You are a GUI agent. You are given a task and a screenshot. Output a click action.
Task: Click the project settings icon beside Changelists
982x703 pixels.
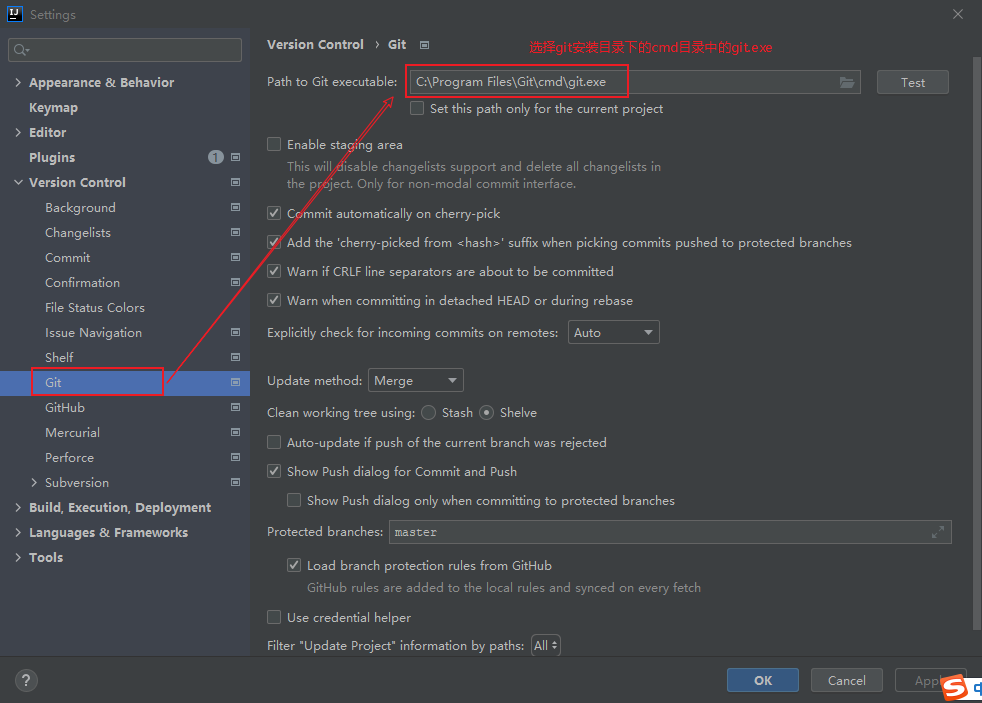click(236, 232)
